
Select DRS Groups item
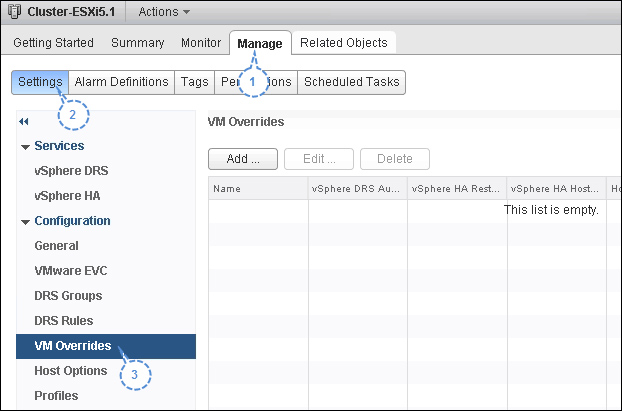[x=68, y=296]
